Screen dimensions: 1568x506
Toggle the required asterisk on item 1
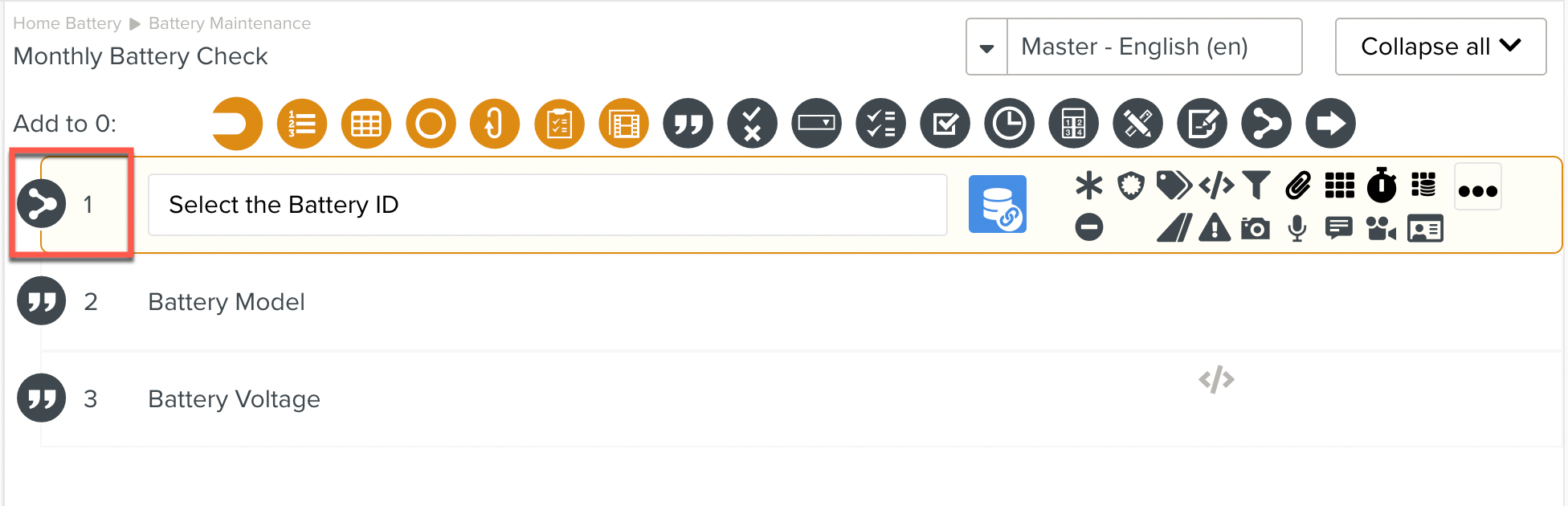(x=1089, y=186)
